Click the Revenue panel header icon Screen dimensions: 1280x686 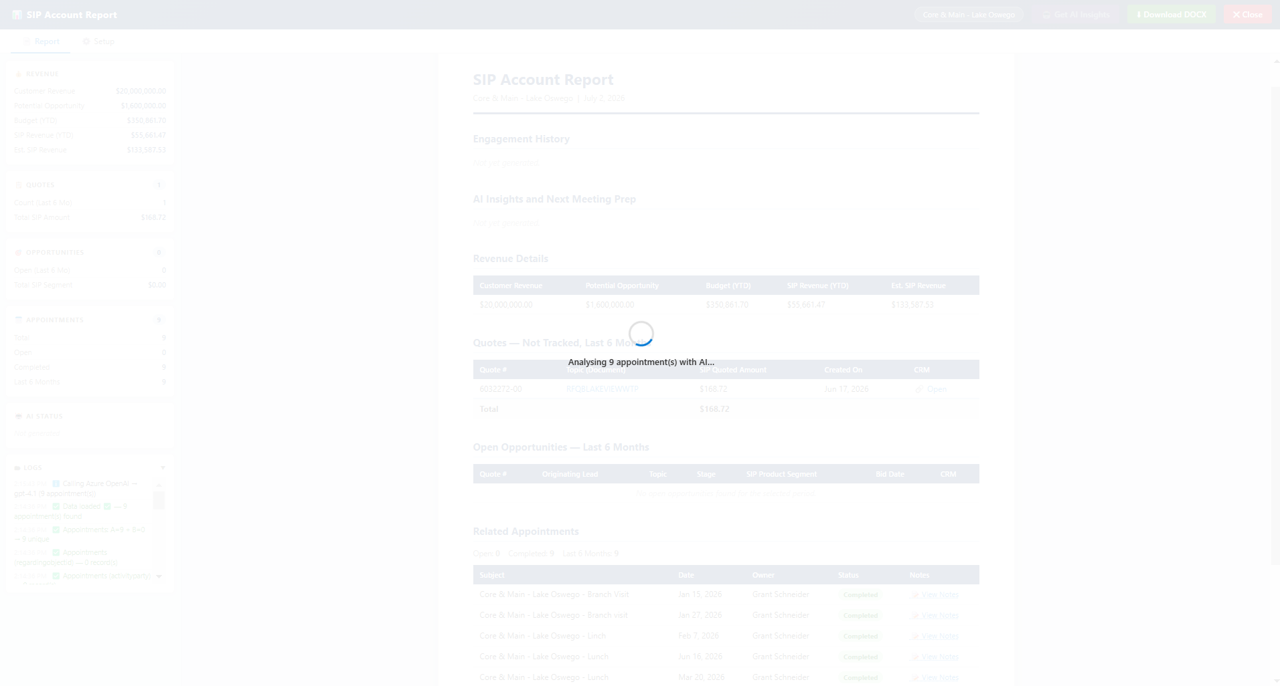click(x=18, y=74)
